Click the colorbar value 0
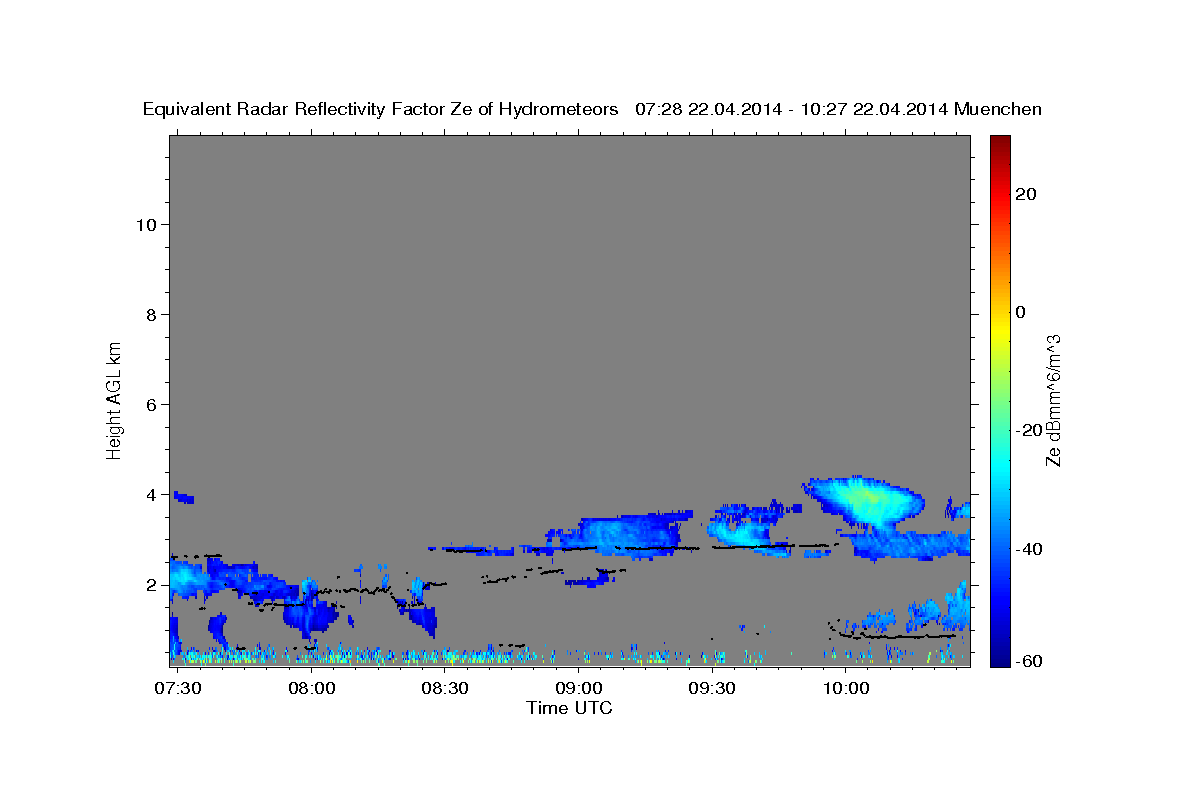The image size is (1200, 800). tap(1021, 312)
